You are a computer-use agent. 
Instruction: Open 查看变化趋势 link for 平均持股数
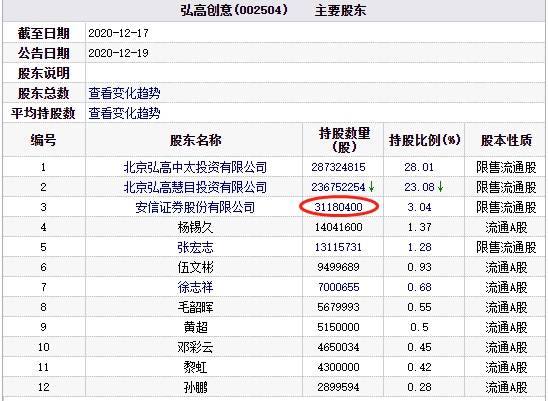click(x=124, y=113)
